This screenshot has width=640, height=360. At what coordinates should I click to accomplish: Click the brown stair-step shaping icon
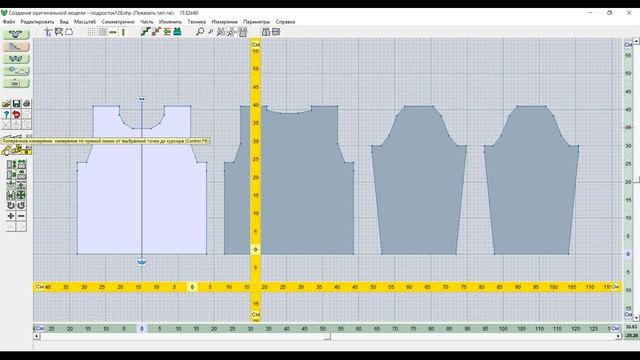click(156, 32)
